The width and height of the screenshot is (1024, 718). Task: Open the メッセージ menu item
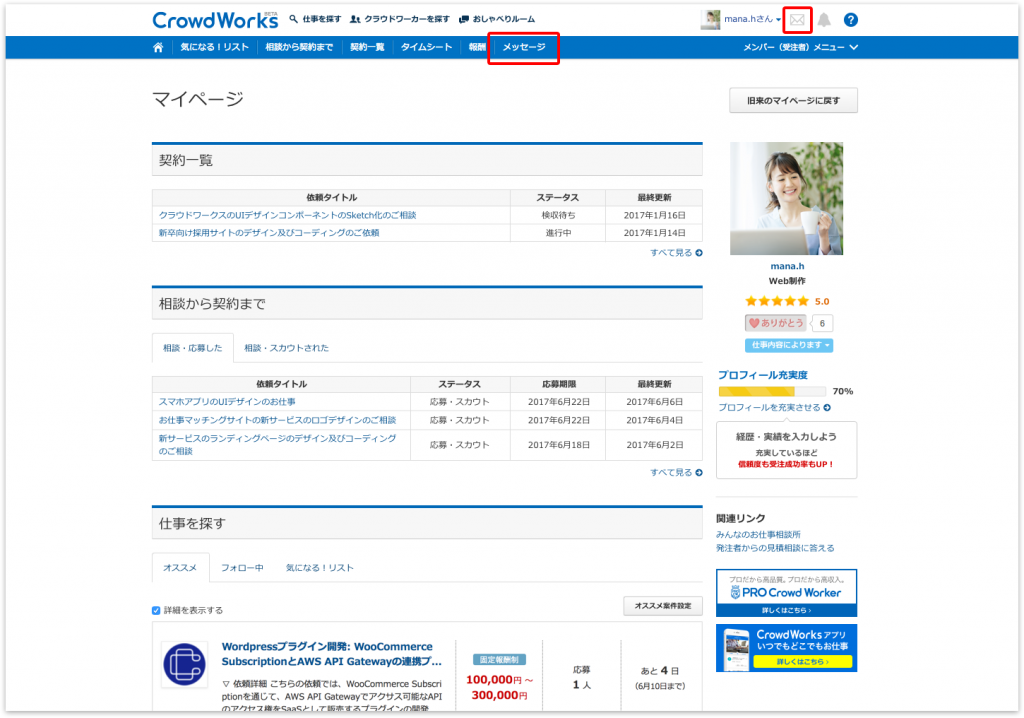pos(523,47)
